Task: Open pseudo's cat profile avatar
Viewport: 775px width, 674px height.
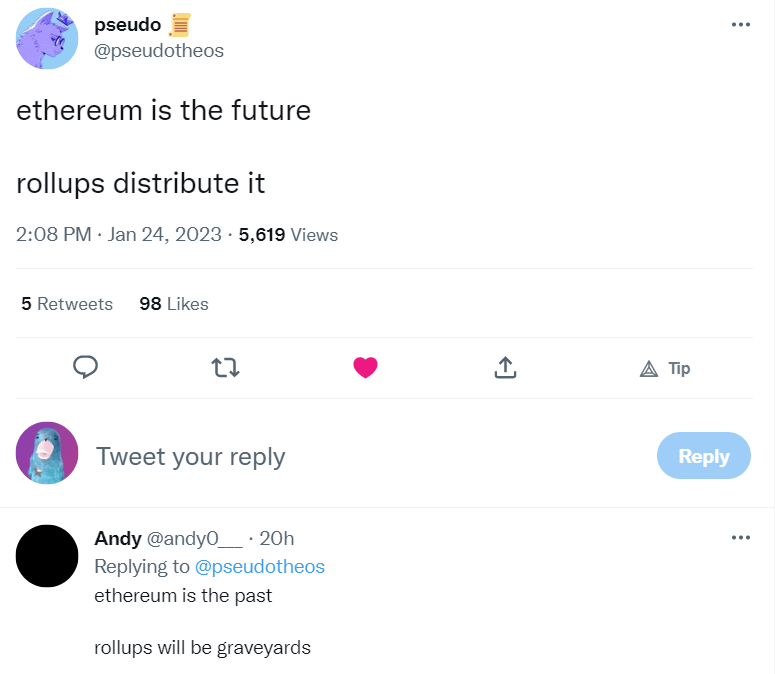Action: (x=47, y=38)
